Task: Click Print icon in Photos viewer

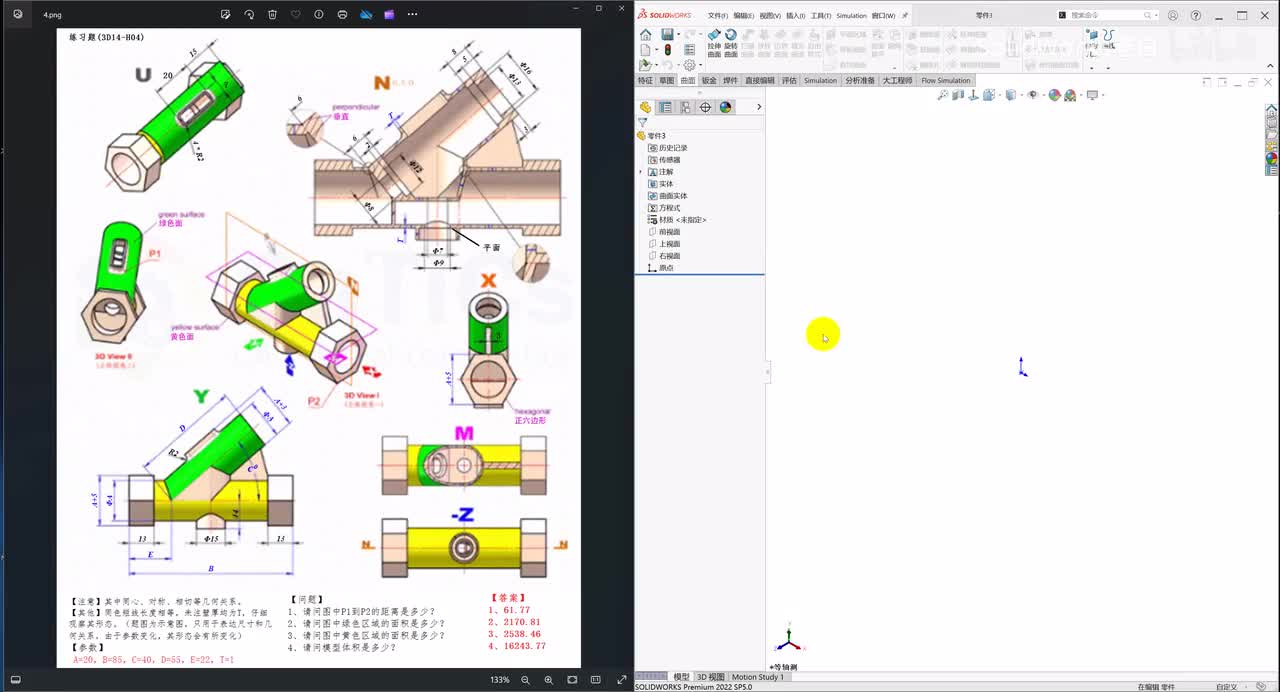Action: point(342,14)
